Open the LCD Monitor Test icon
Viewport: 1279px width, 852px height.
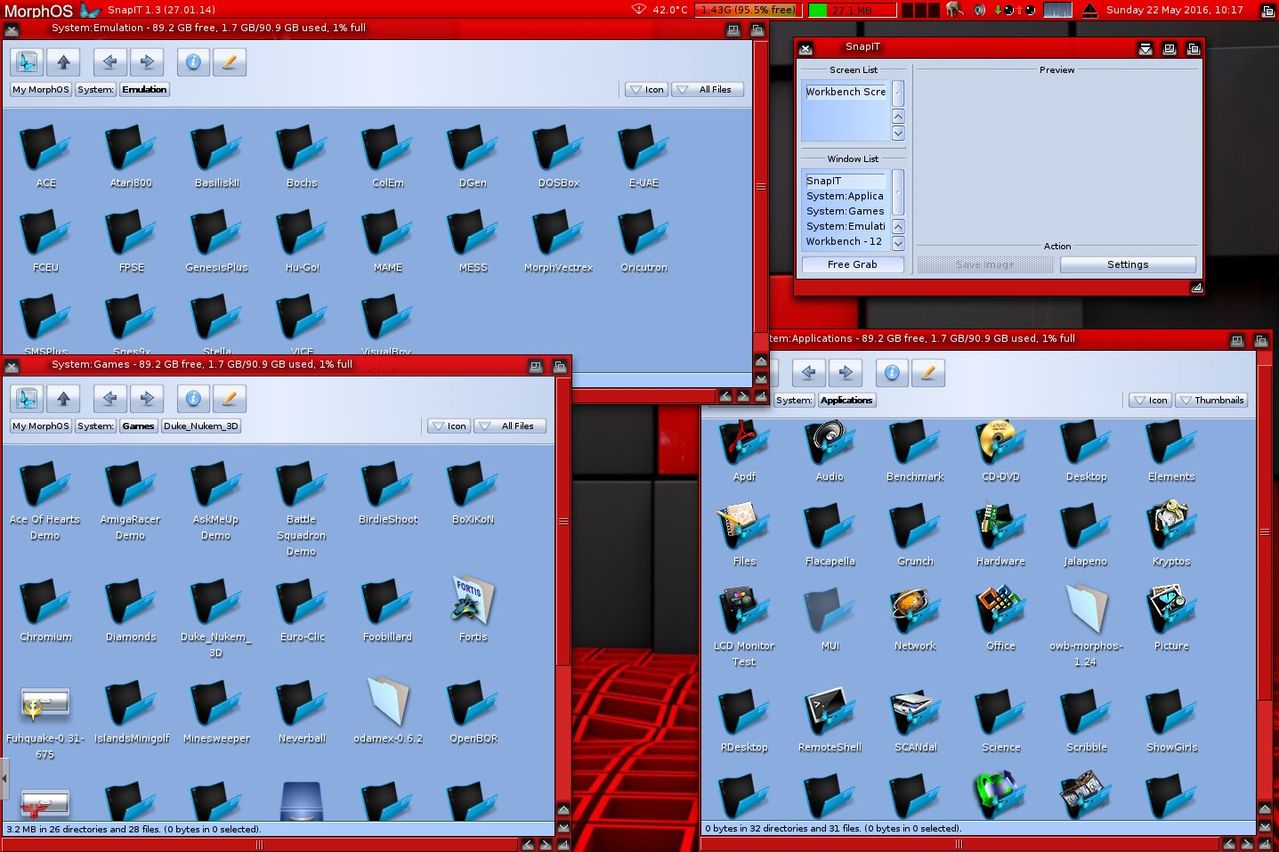pyautogui.click(x=744, y=612)
